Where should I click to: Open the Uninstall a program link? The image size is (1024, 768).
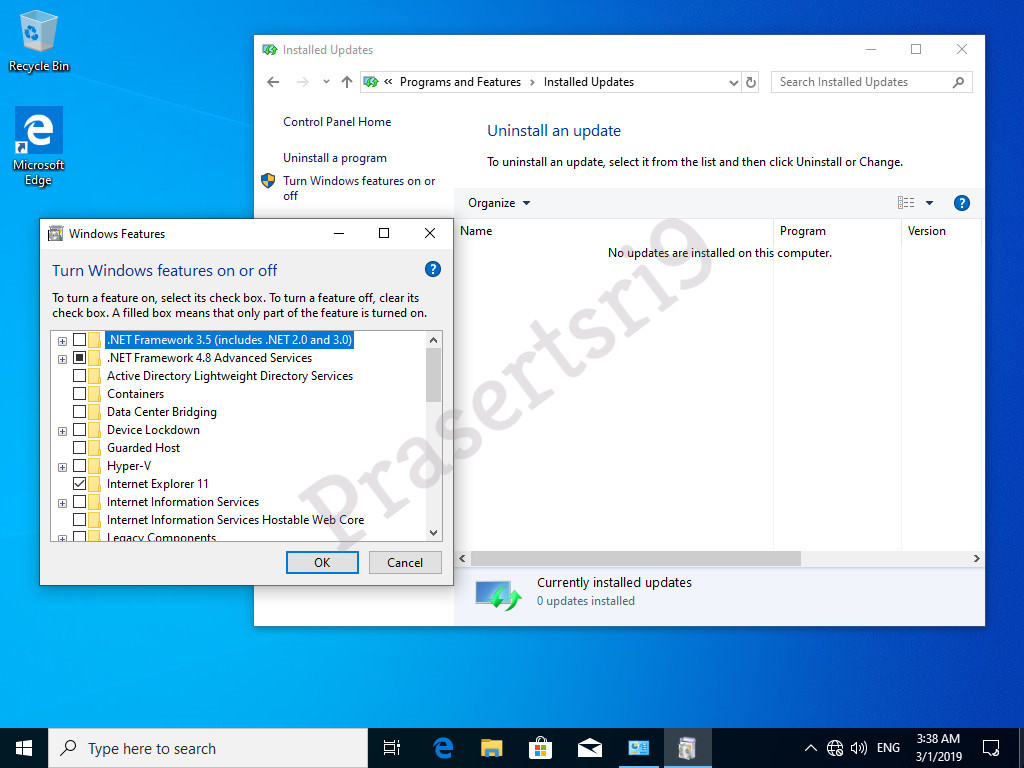334,157
